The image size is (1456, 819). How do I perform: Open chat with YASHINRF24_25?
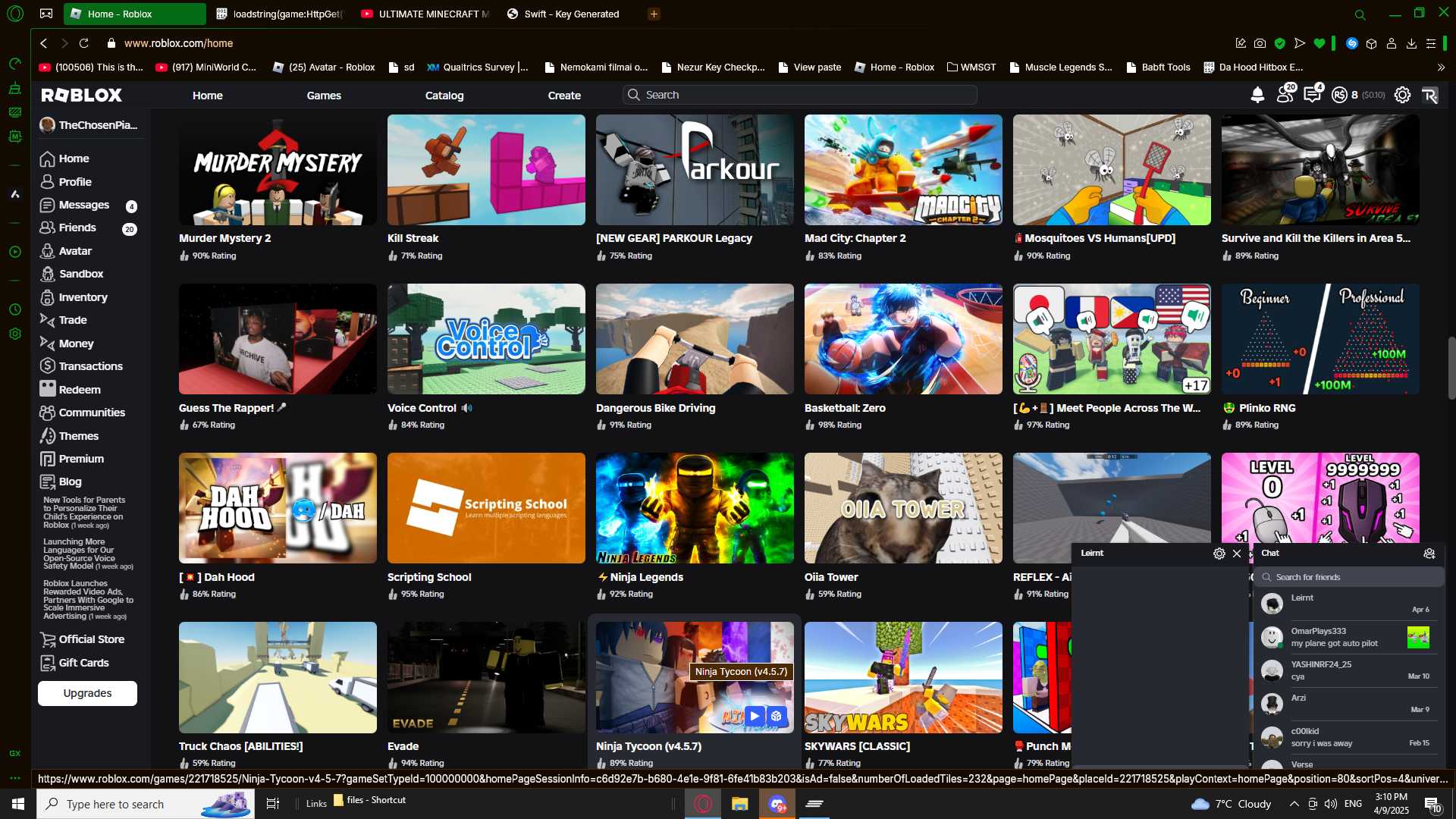pyautogui.click(x=1349, y=670)
